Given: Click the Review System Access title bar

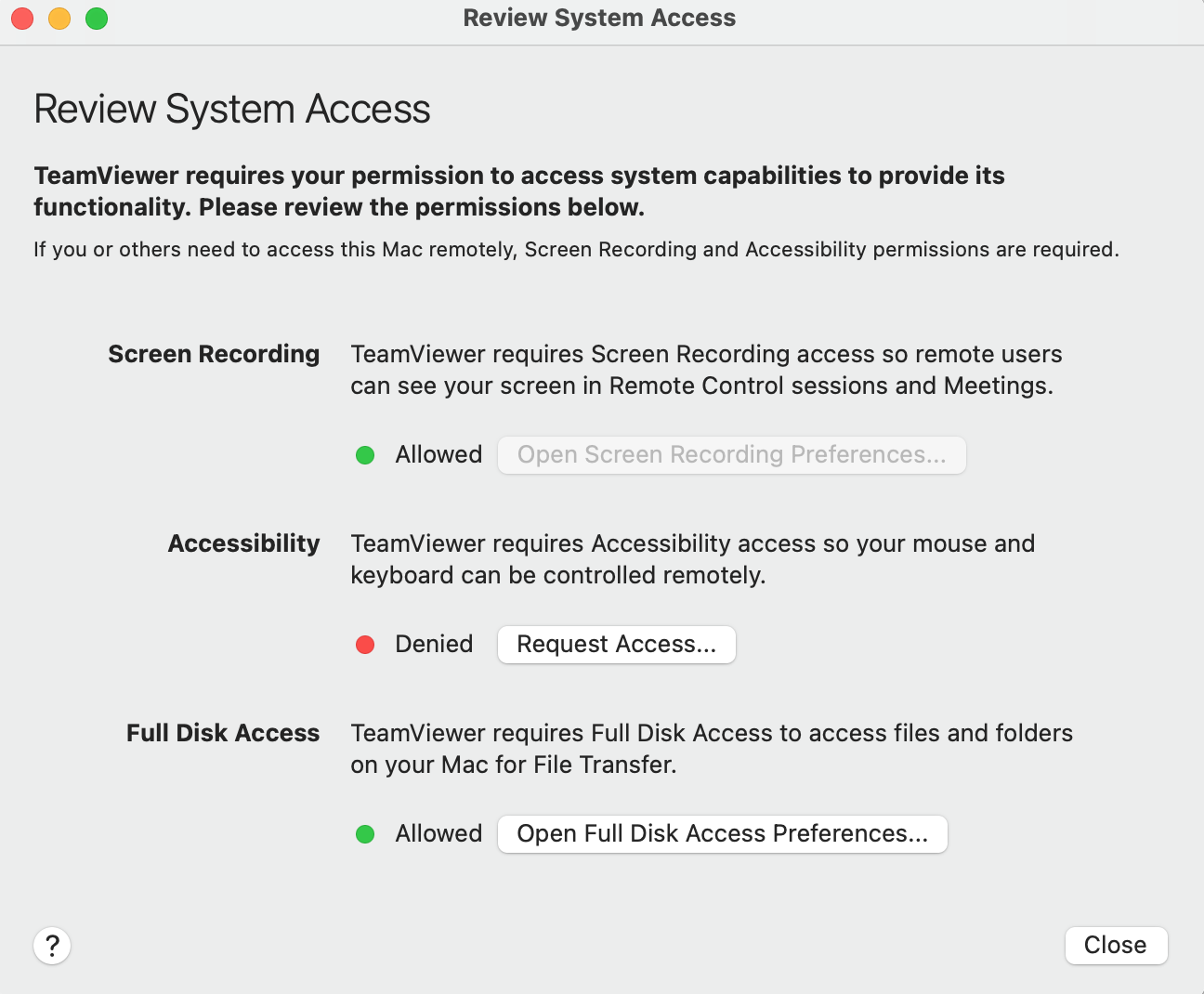Looking at the screenshot, I should click(x=599, y=18).
